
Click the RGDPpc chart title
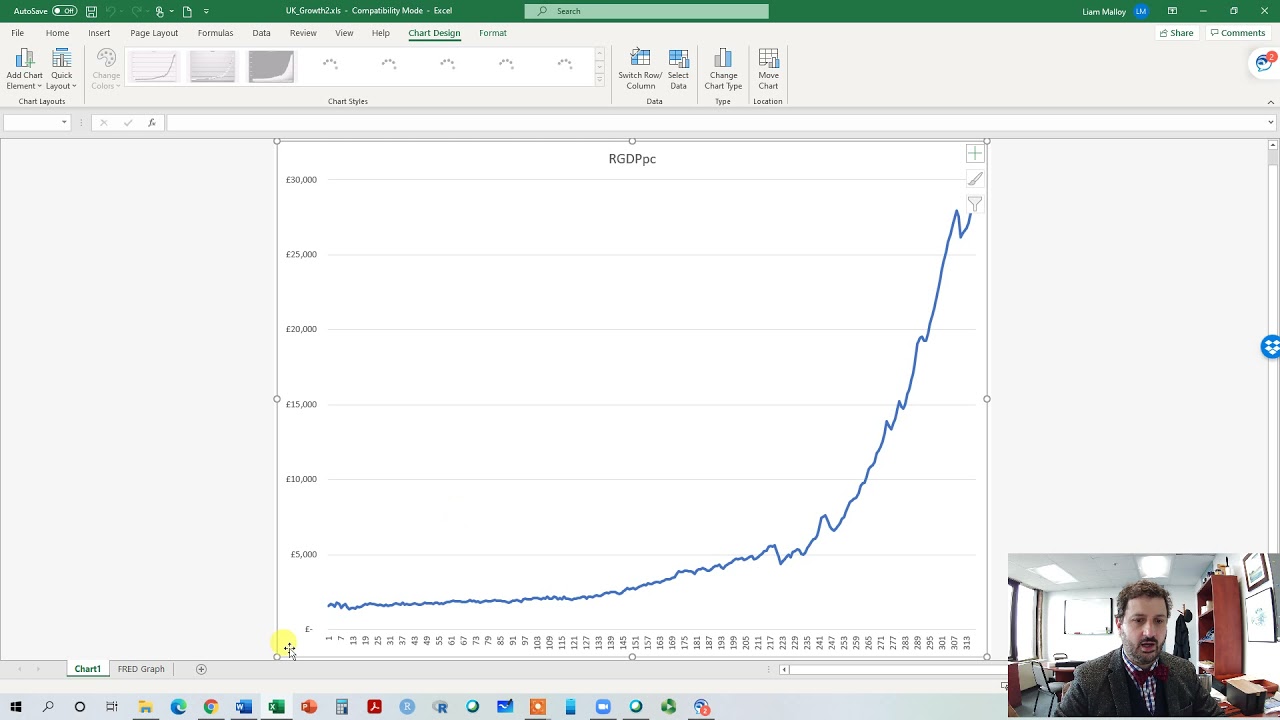click(632, 159)
